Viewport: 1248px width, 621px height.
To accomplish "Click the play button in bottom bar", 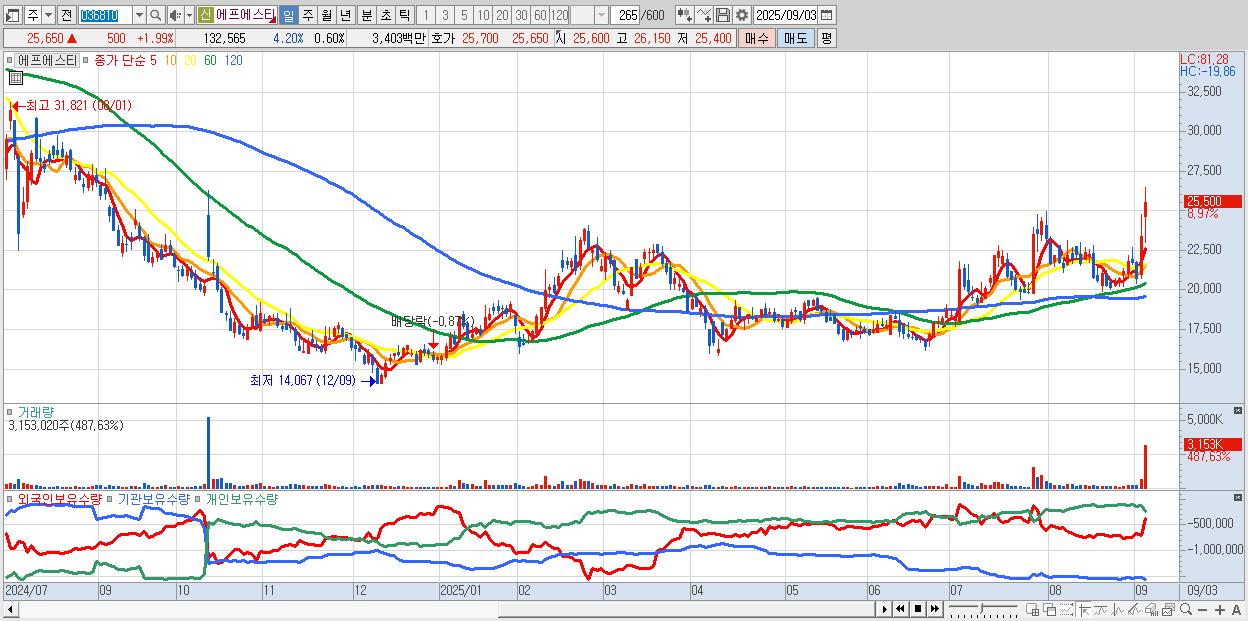I will [x=885, y=609].
